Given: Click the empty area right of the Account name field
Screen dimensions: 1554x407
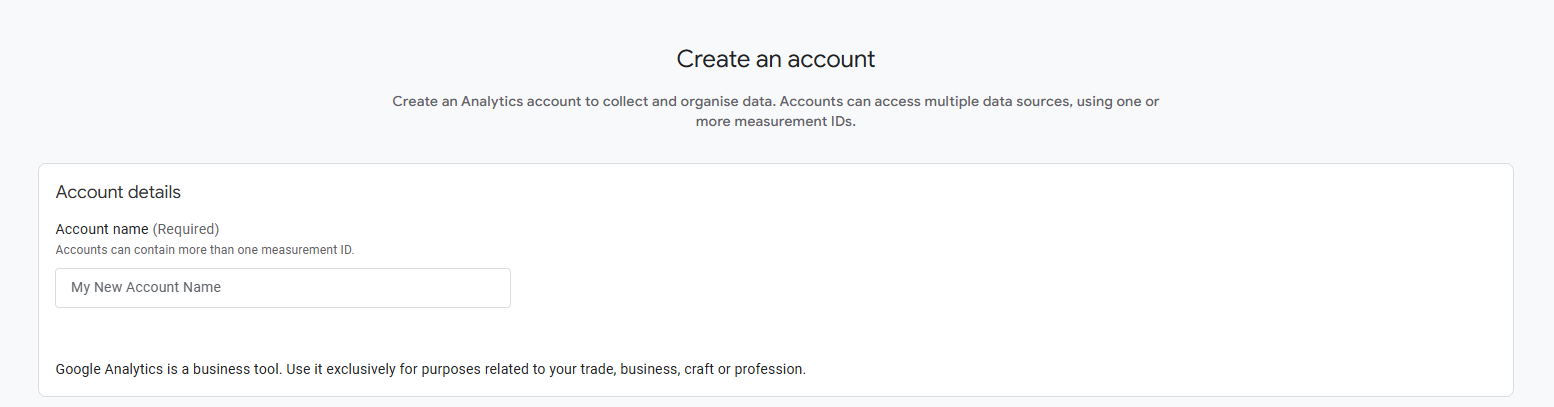Looking at the screenshot, I should pyautogui.click(x=900, y=288).
